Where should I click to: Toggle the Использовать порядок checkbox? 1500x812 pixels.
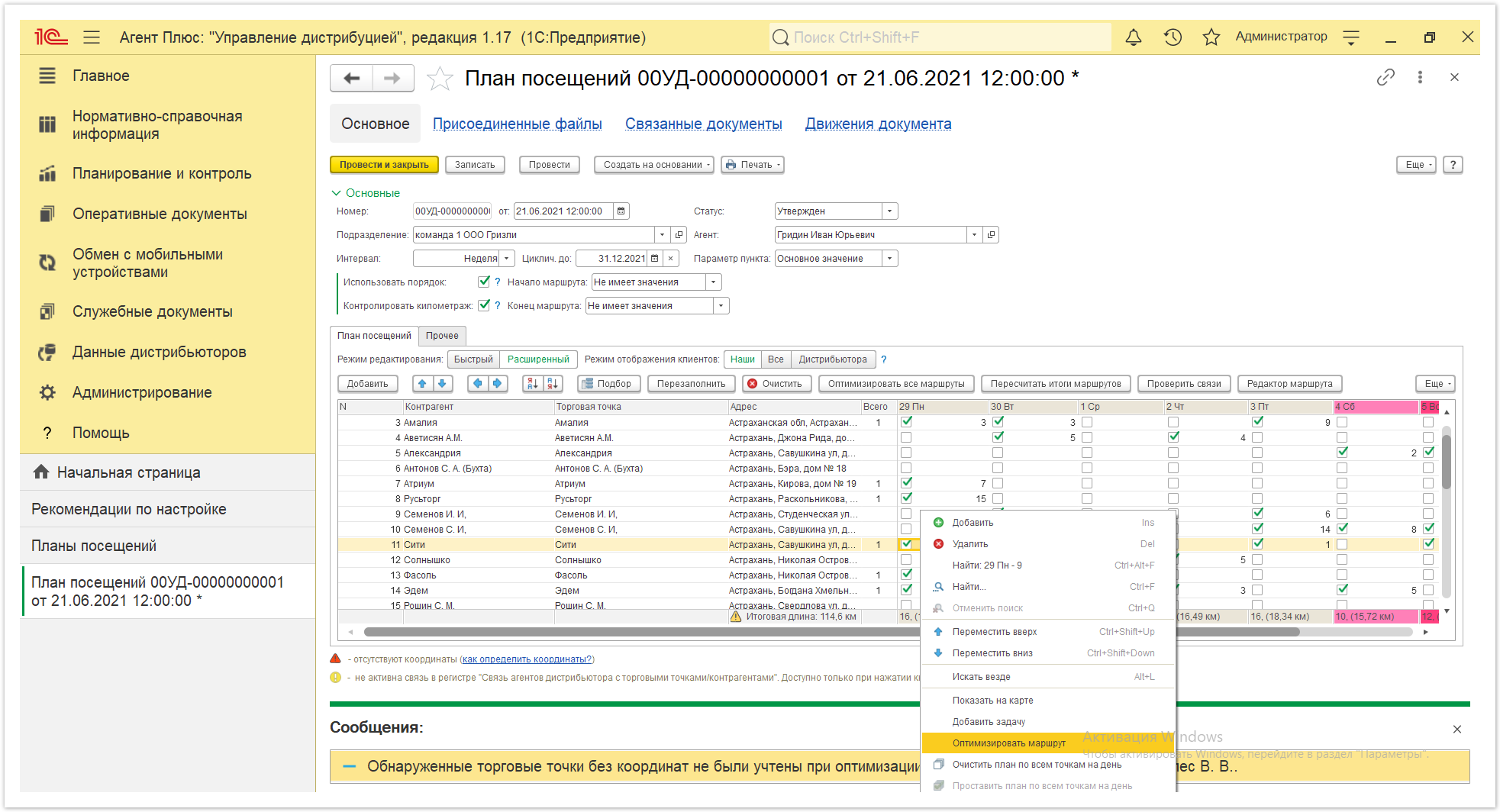484,282
